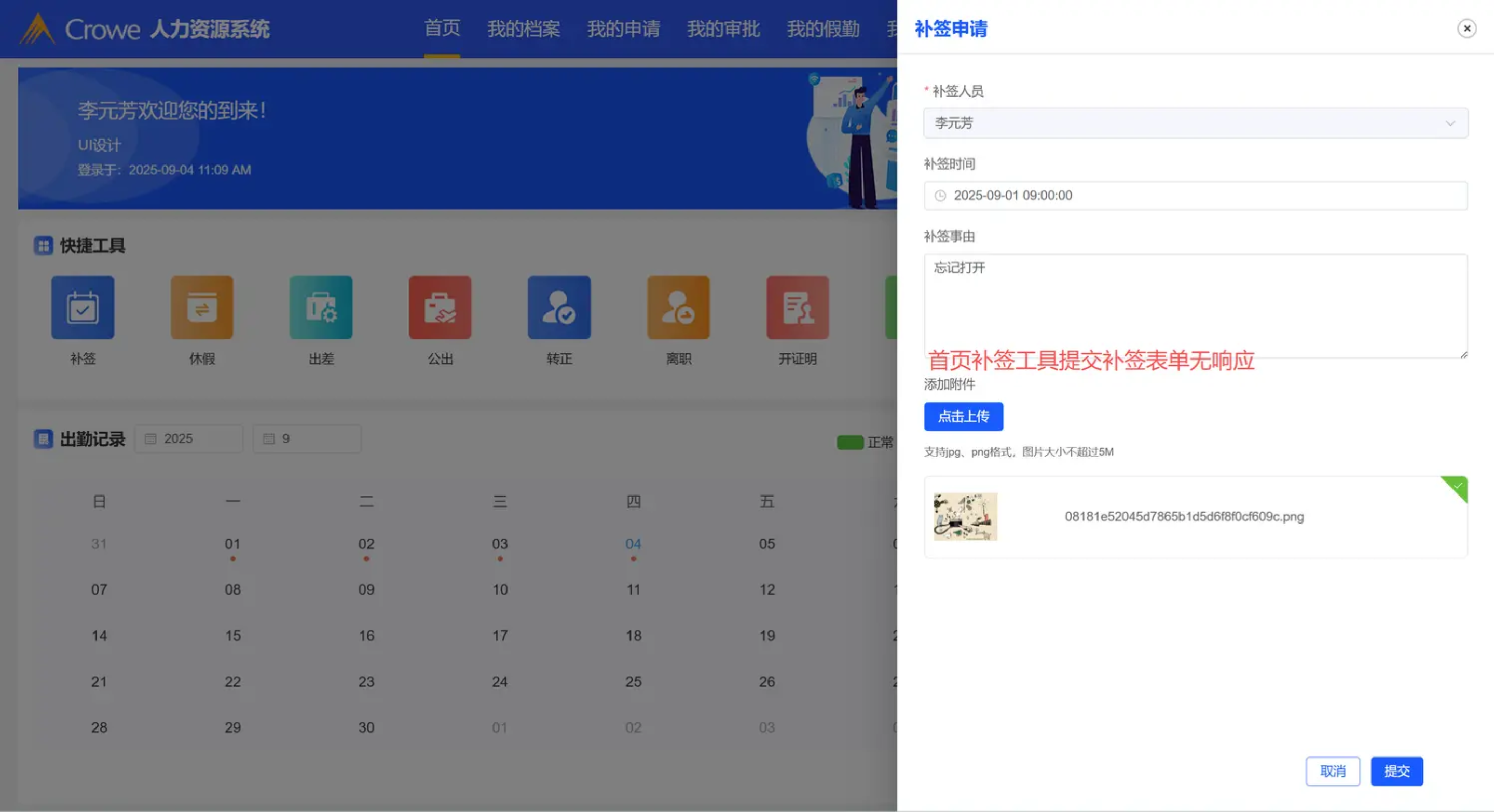Open the 转正 tool icon
This screenshot has height=812, width=1494.
[x=559, y=307]
